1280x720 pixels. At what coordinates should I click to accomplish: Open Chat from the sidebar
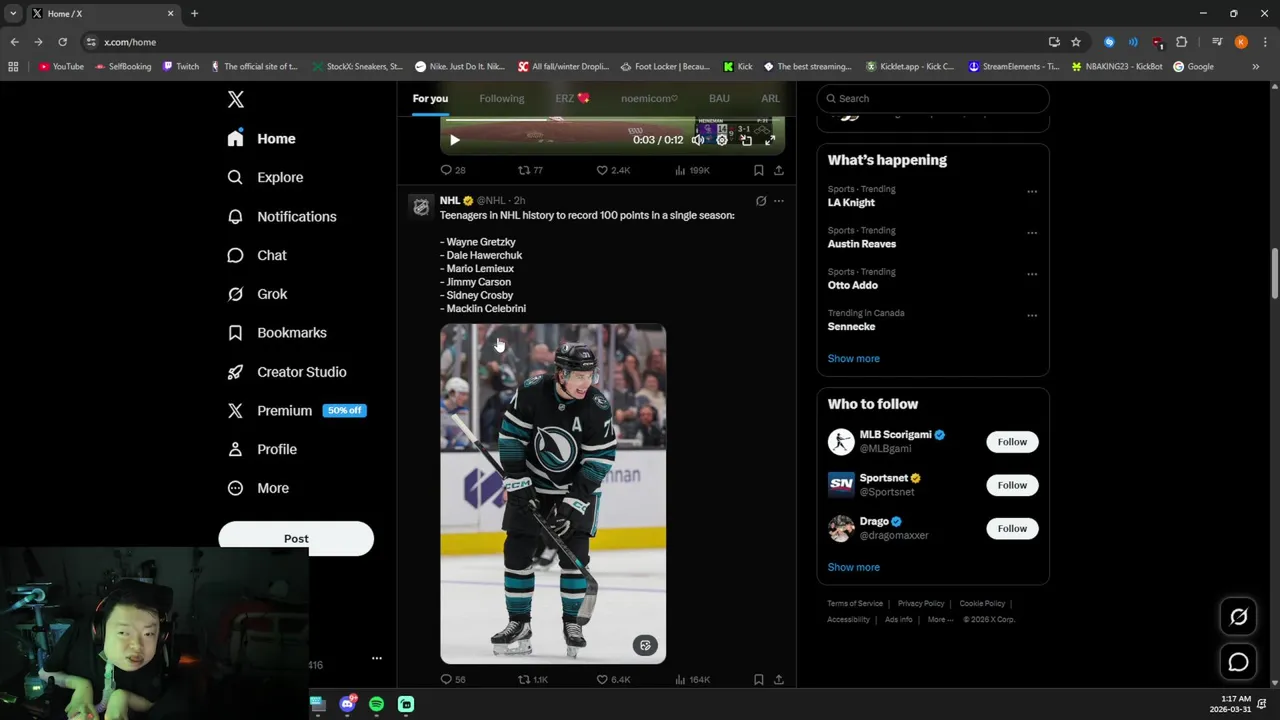[x=257, y=255]
